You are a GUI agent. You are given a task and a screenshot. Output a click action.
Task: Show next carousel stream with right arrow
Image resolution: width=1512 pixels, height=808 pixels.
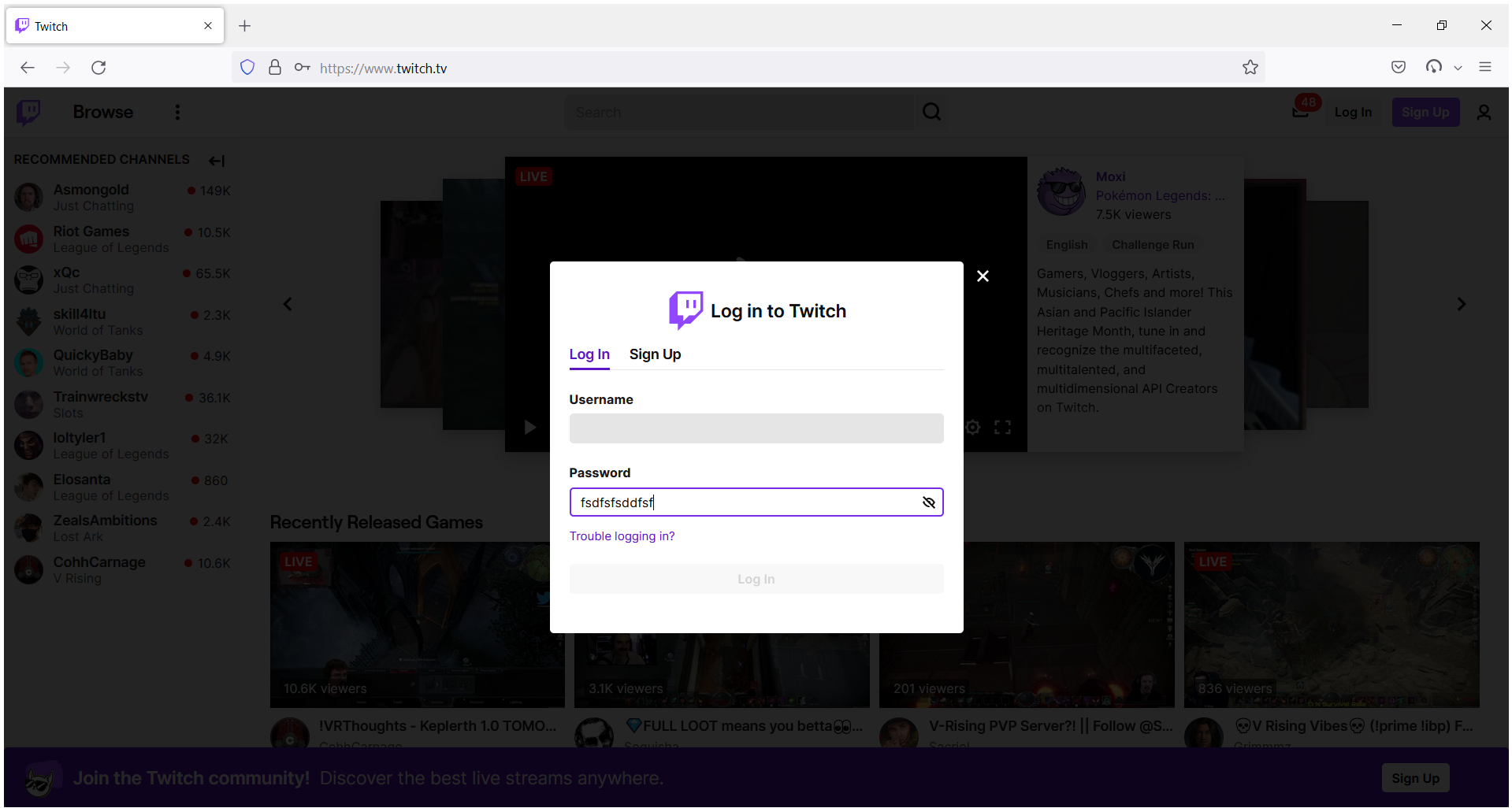tap(1462, 304)
